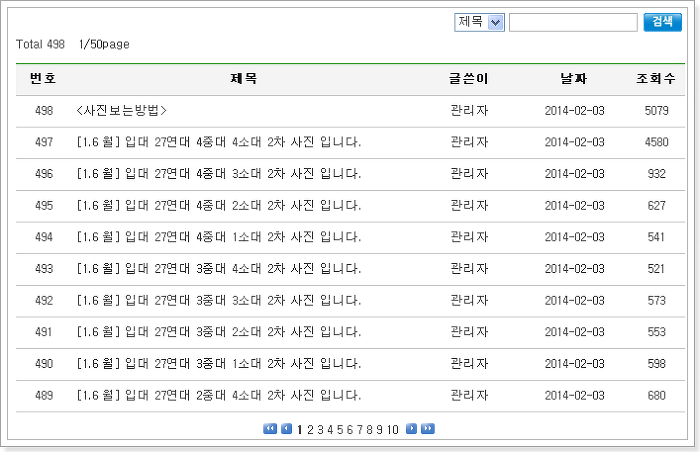Image resolution: width=700 pixels, height=452 pixels.
Task: Go to page 2 in pagination
Action: [310, 430]
